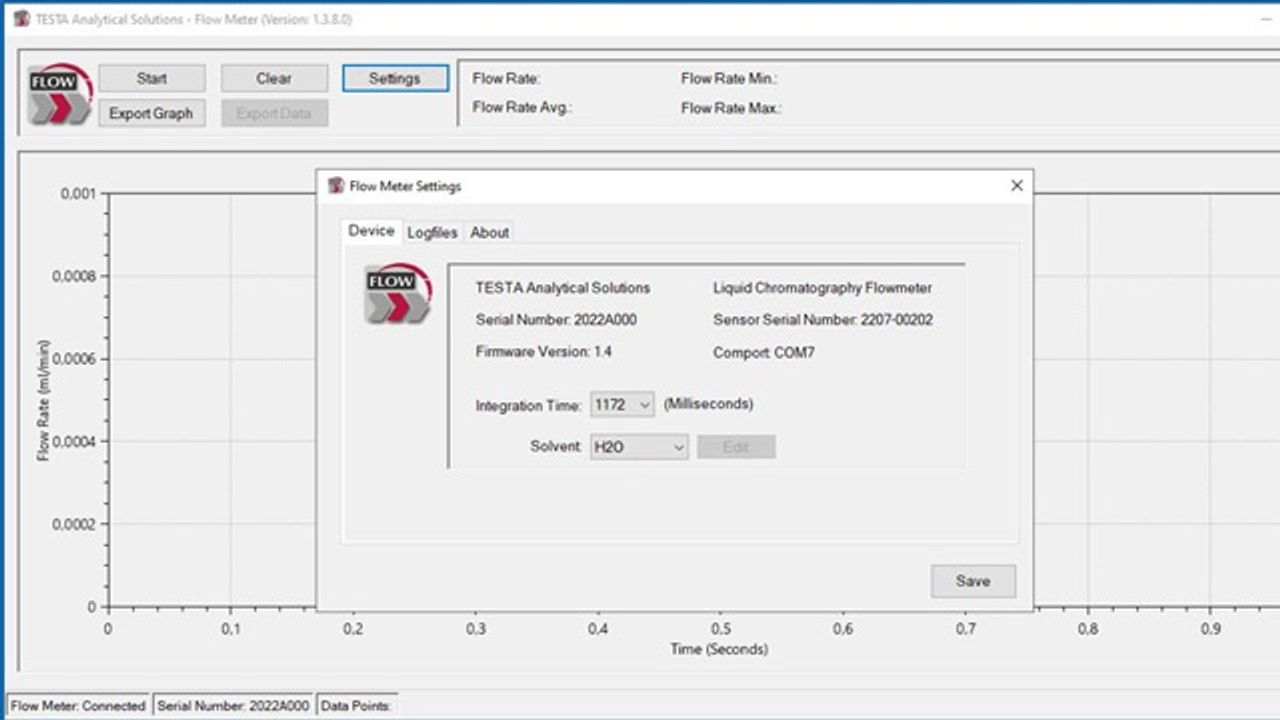Click the Time (Seconds) axis label
Screen dimensions: 1280x720
point(719,649)
